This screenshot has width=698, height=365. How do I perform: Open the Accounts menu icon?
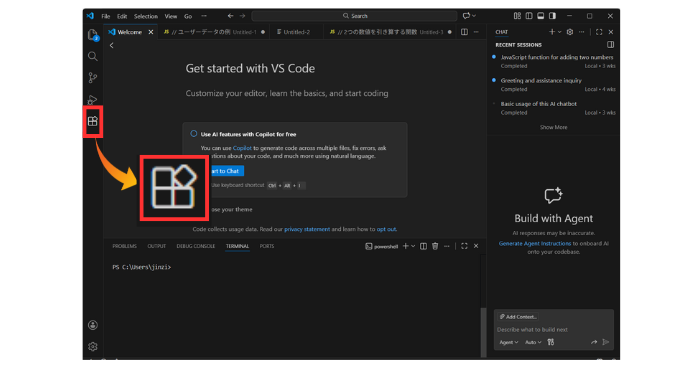coord(93,325)
